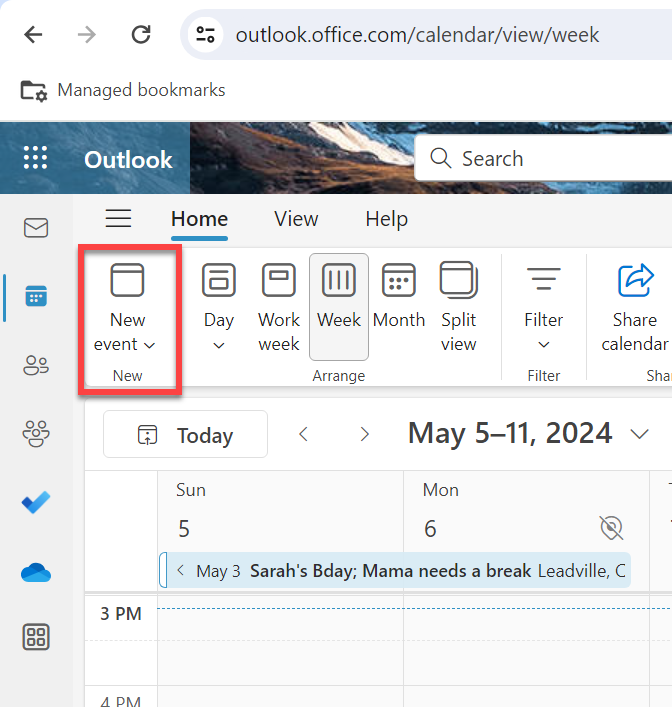The height and width of the screenshot is (707, 672).
Task: Open People contacts from the sidebar
Action: pyautogui.click(x=36, y=365)
